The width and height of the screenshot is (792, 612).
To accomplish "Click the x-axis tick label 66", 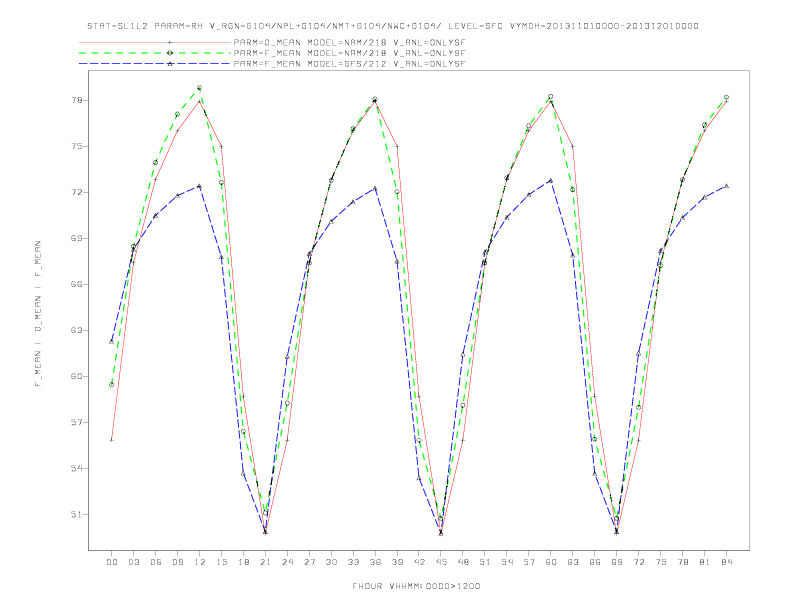I will click(x=595, y=562).
